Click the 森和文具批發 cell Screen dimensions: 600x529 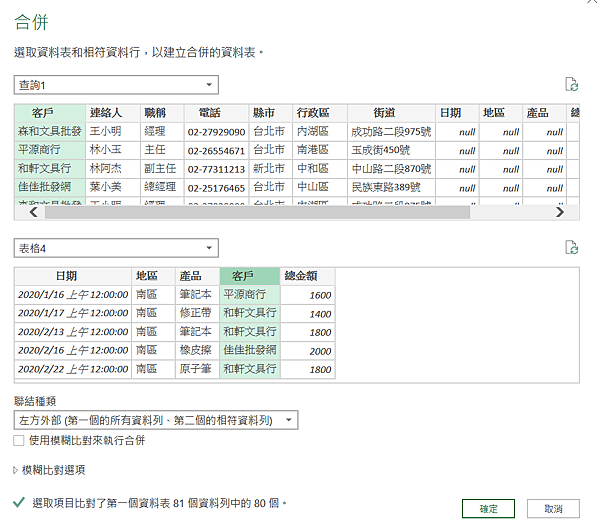pos(50,131)
